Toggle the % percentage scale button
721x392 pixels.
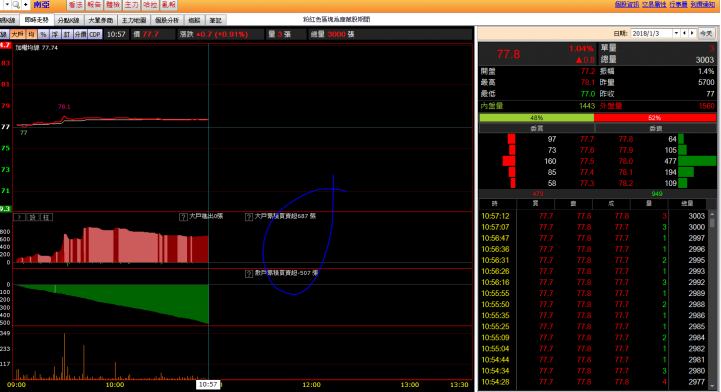pyautogui.click(x=43, y=34)
